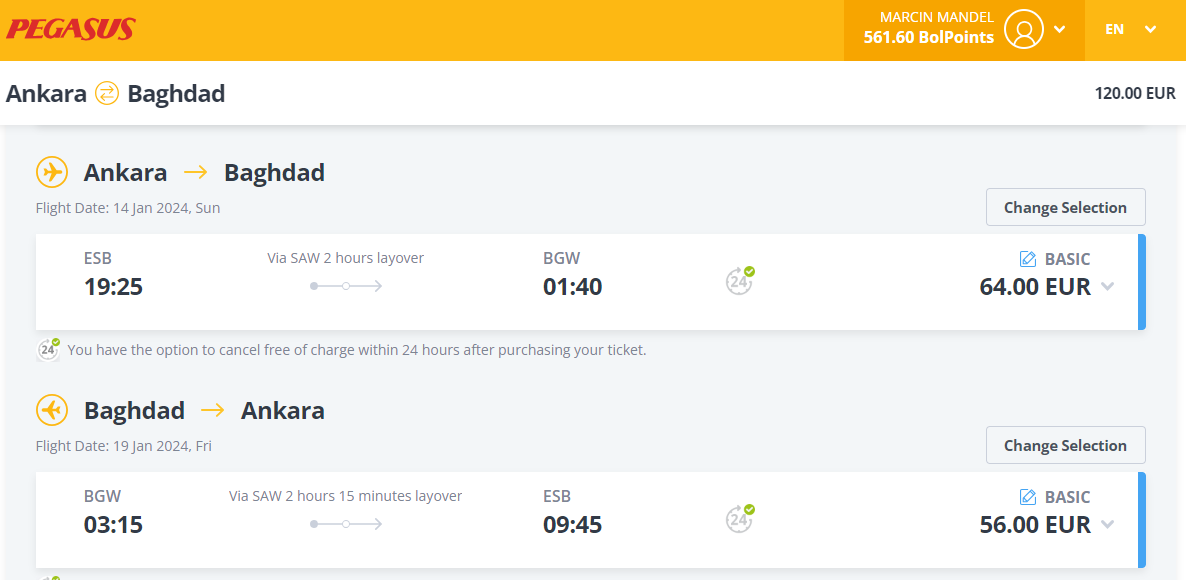Screen dimensions: 1186x580
Task: Click the 24-hour icon beside the free cancellation note
Action: (x=49, y=350)
